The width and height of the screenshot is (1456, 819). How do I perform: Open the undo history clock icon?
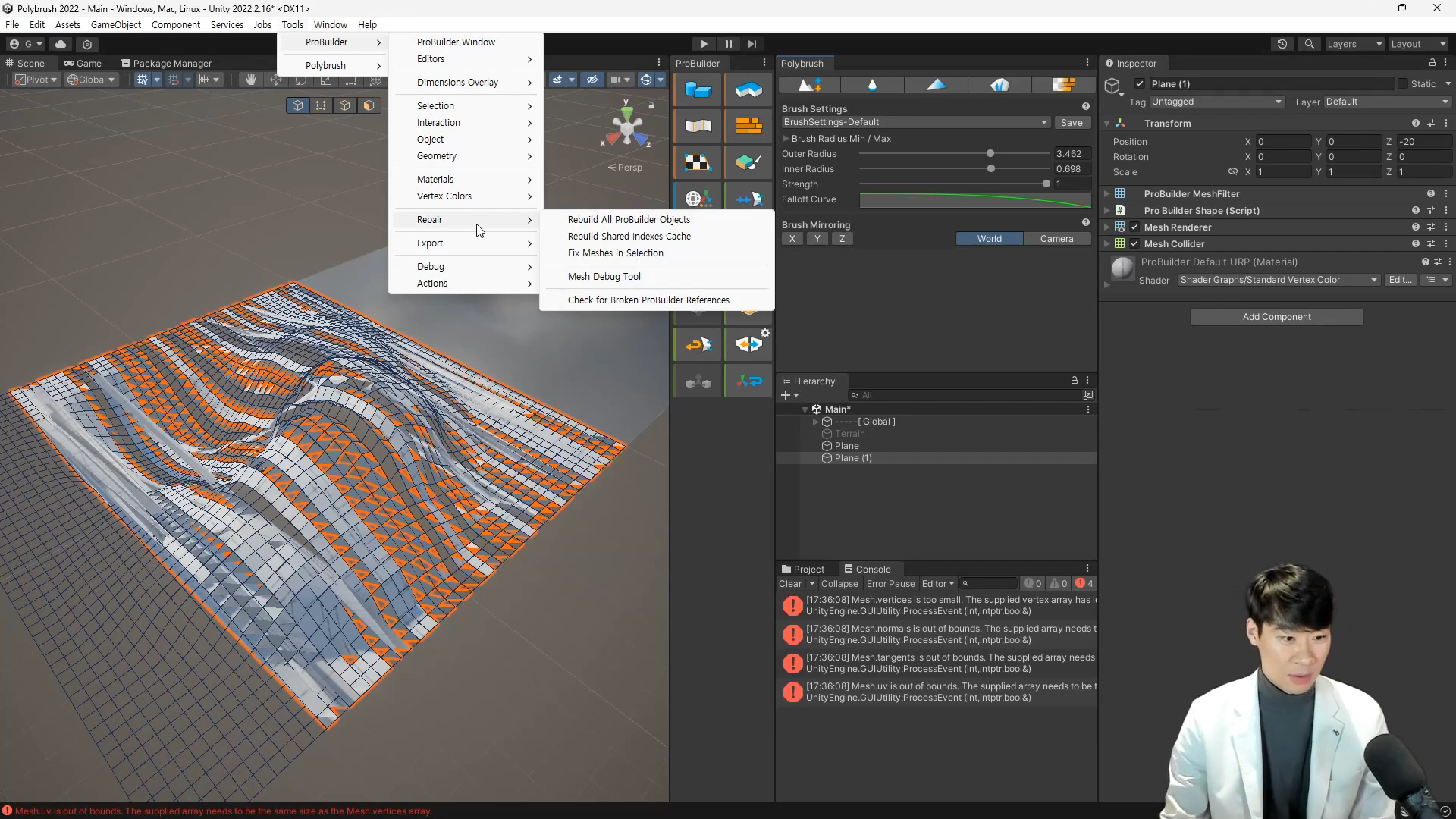[1282, 44]
